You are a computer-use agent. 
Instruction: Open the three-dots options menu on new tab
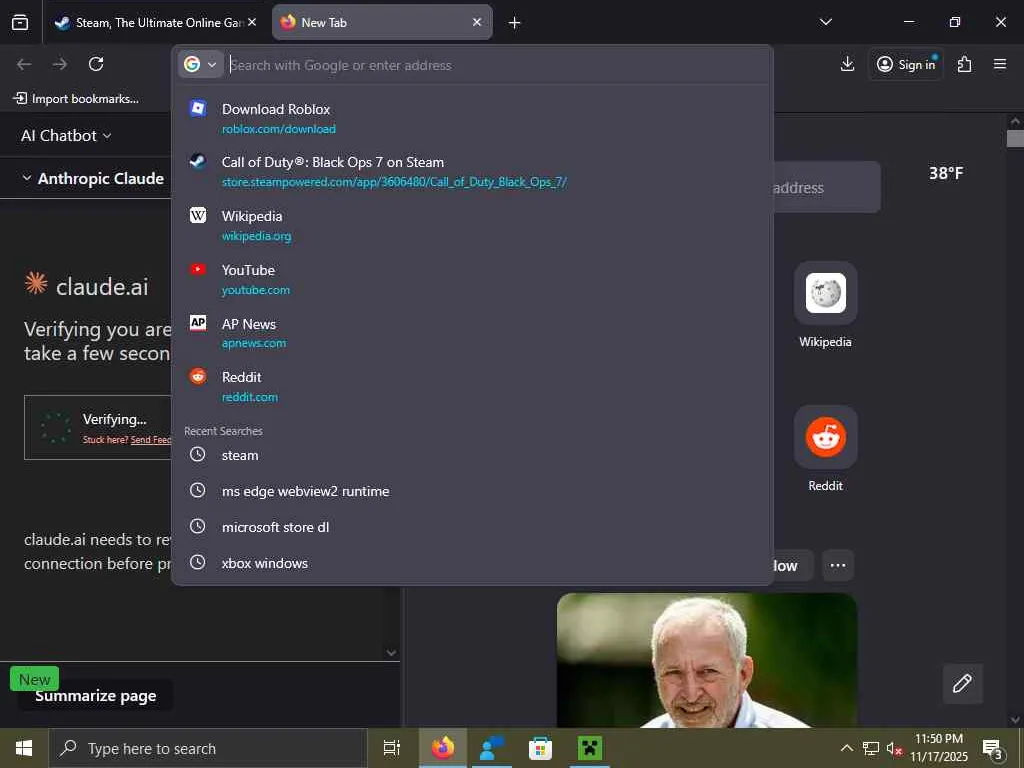838,565
